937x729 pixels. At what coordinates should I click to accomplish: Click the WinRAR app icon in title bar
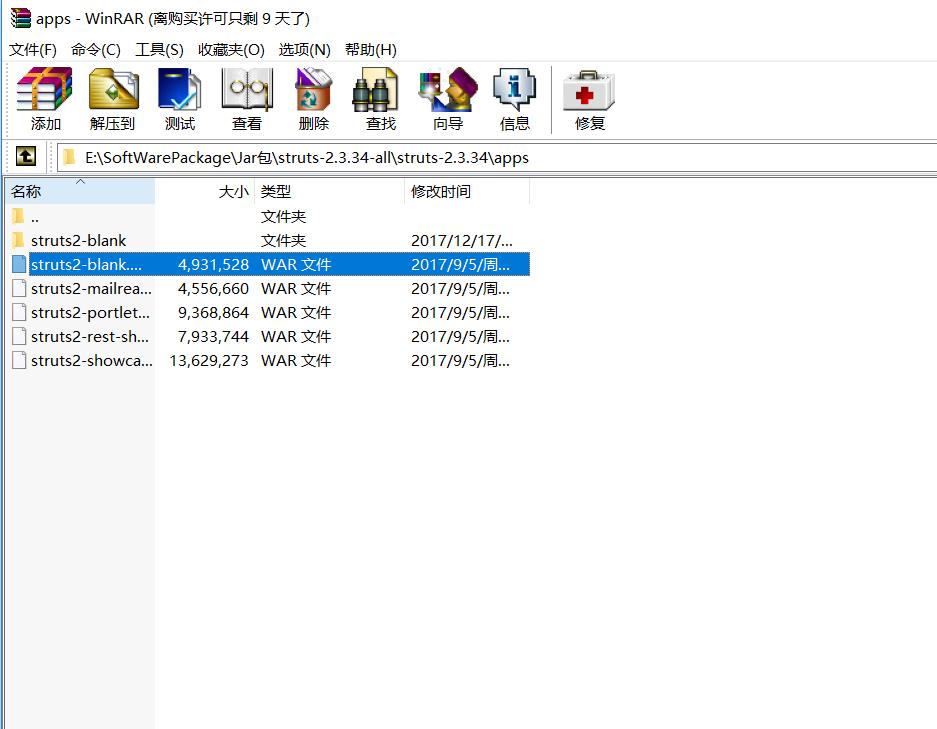pos(20,18)
